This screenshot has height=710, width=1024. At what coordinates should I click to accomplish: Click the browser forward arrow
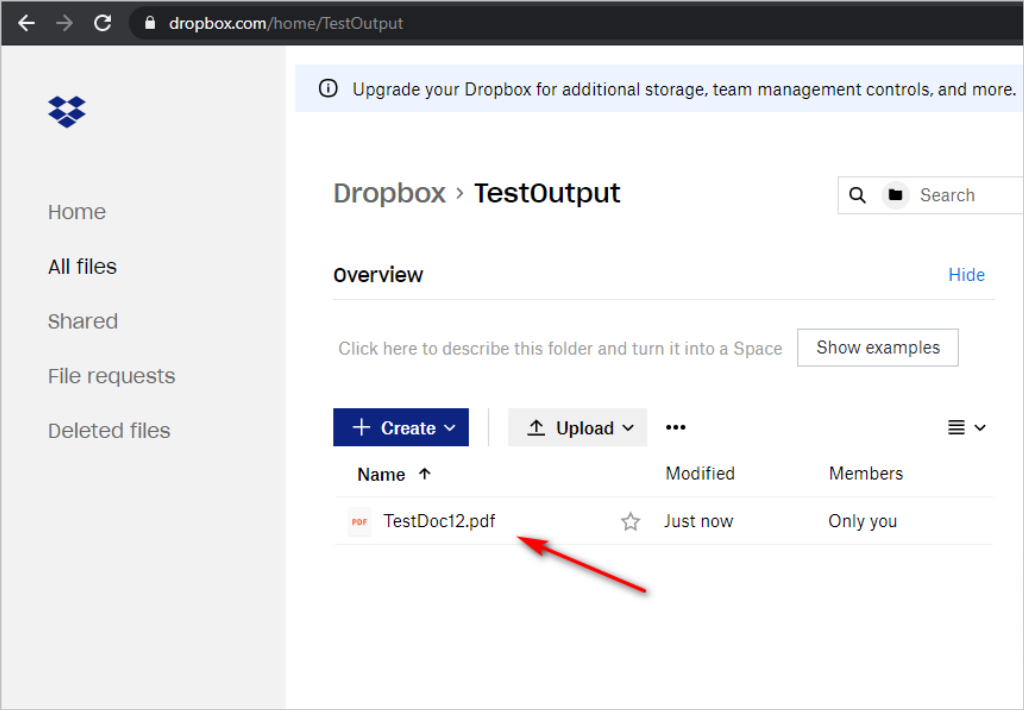[x=65, y=23]
